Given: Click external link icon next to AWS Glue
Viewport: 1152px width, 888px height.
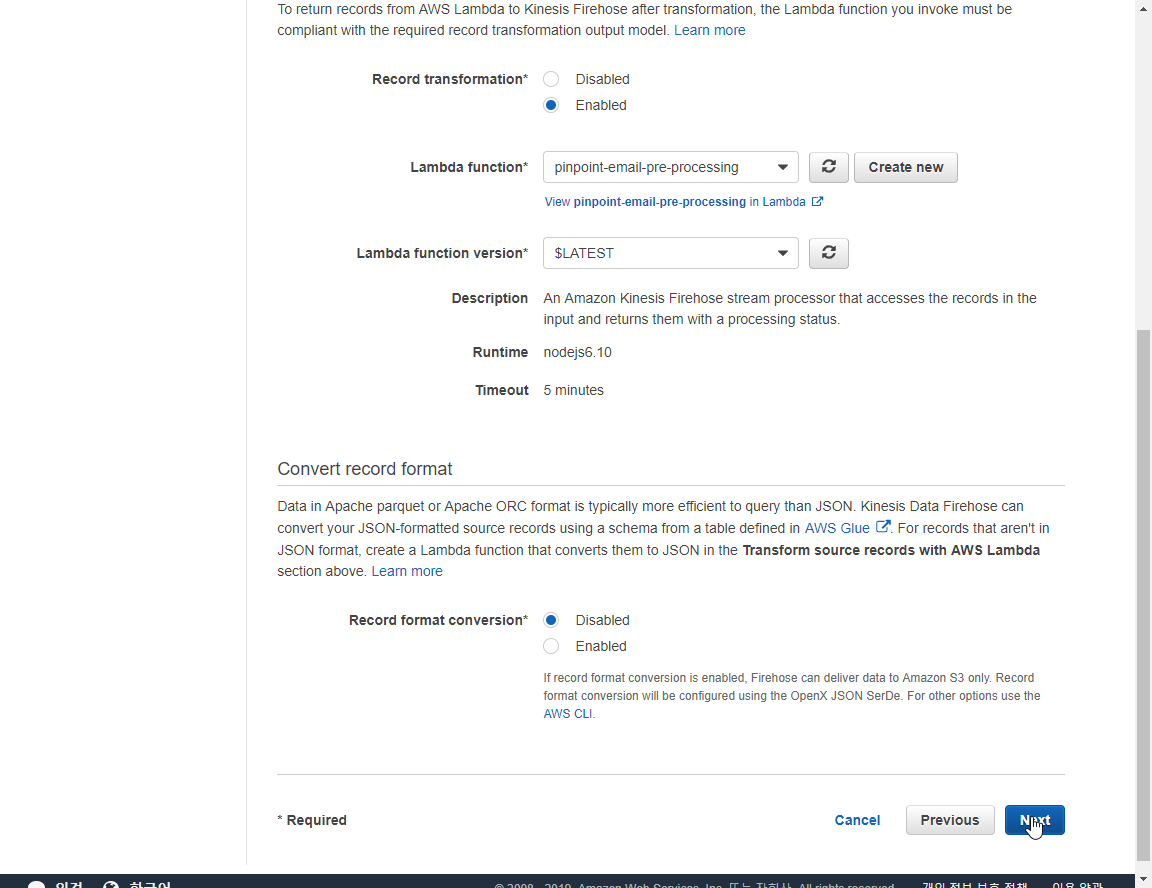Looking at the screenshot, I should point(882,527).
